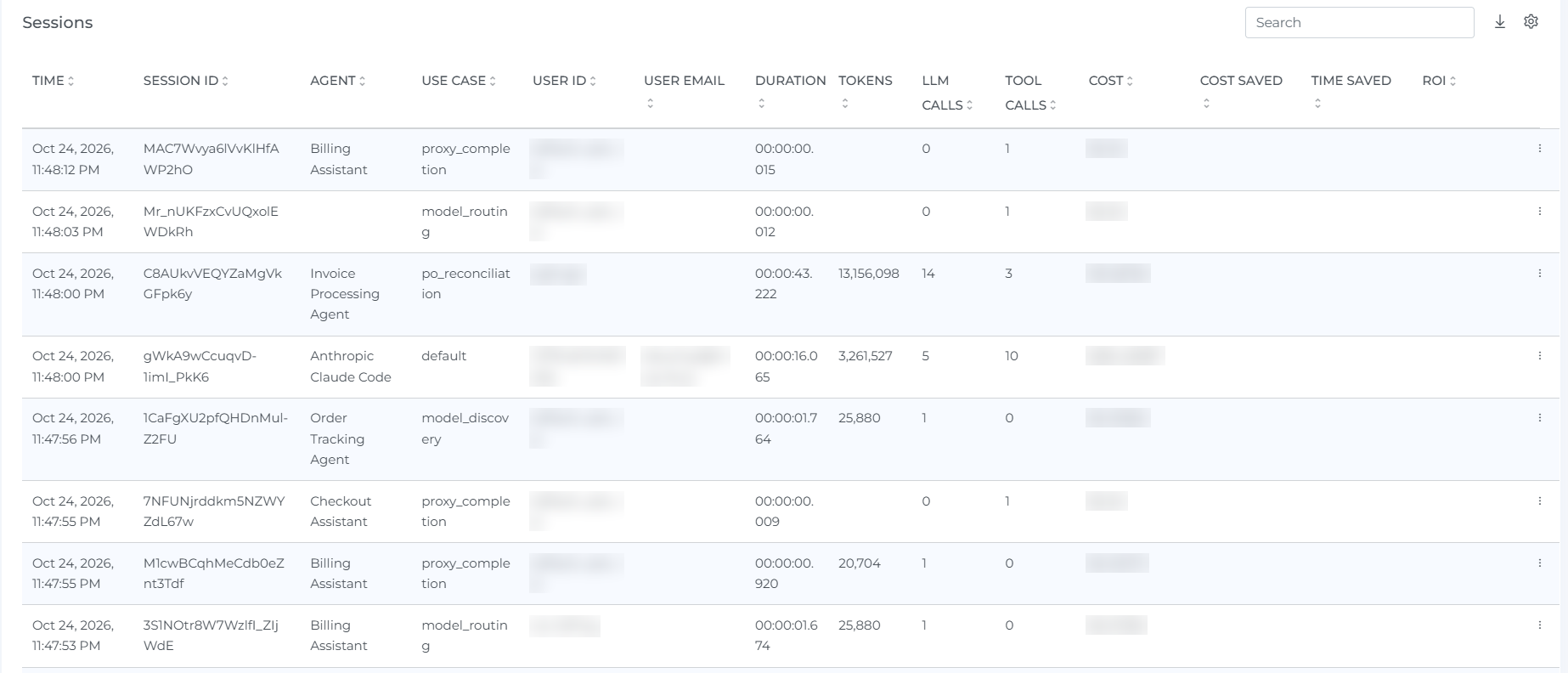Click the Anthropic Claude Code agent cell
This screenshot has width=1568, height=673.
(x=351, y=366)
